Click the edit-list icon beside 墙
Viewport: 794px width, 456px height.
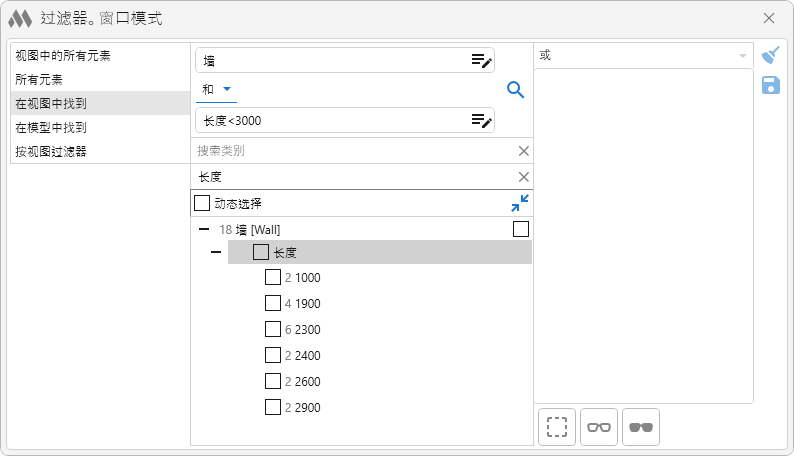pos(482,60)
